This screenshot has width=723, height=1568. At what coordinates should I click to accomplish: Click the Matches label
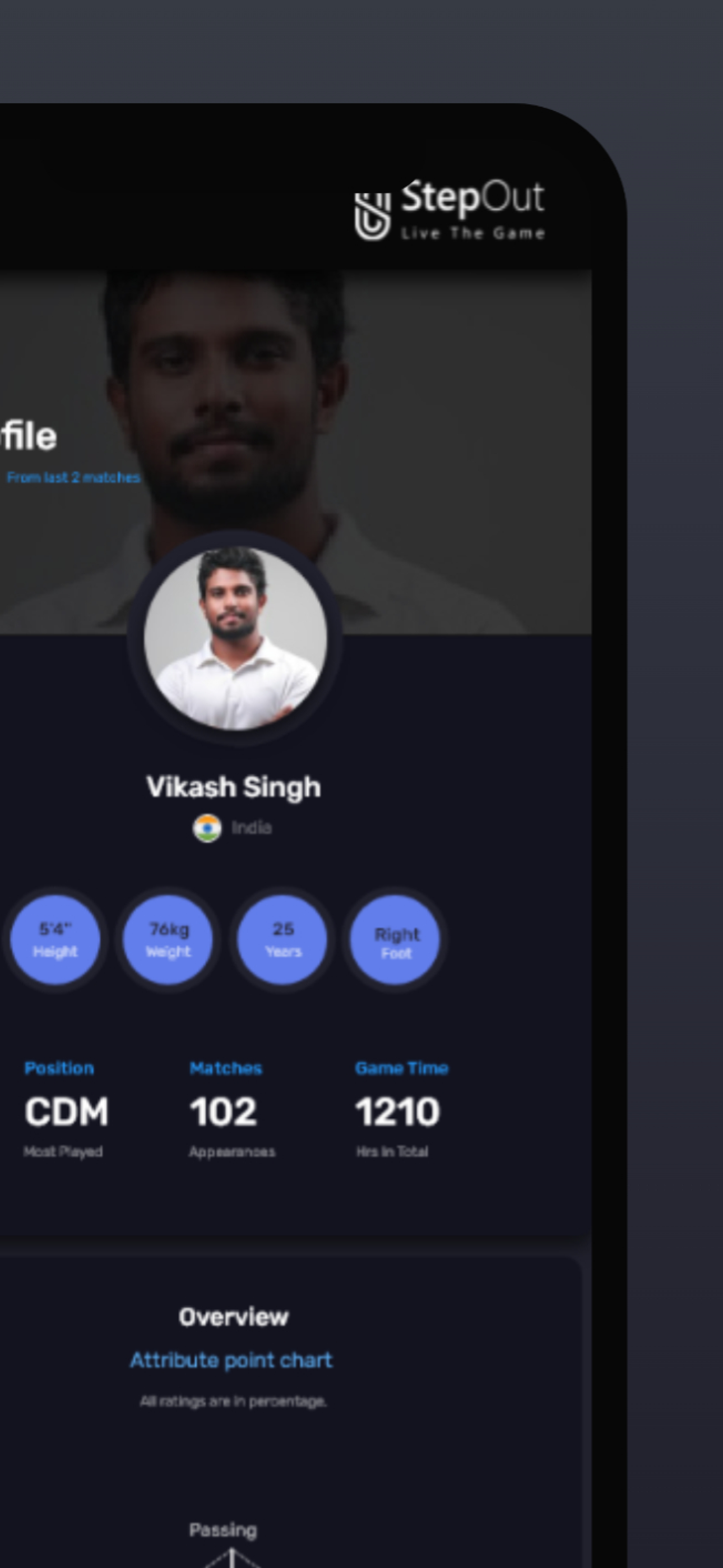[x=226, y=1068]
